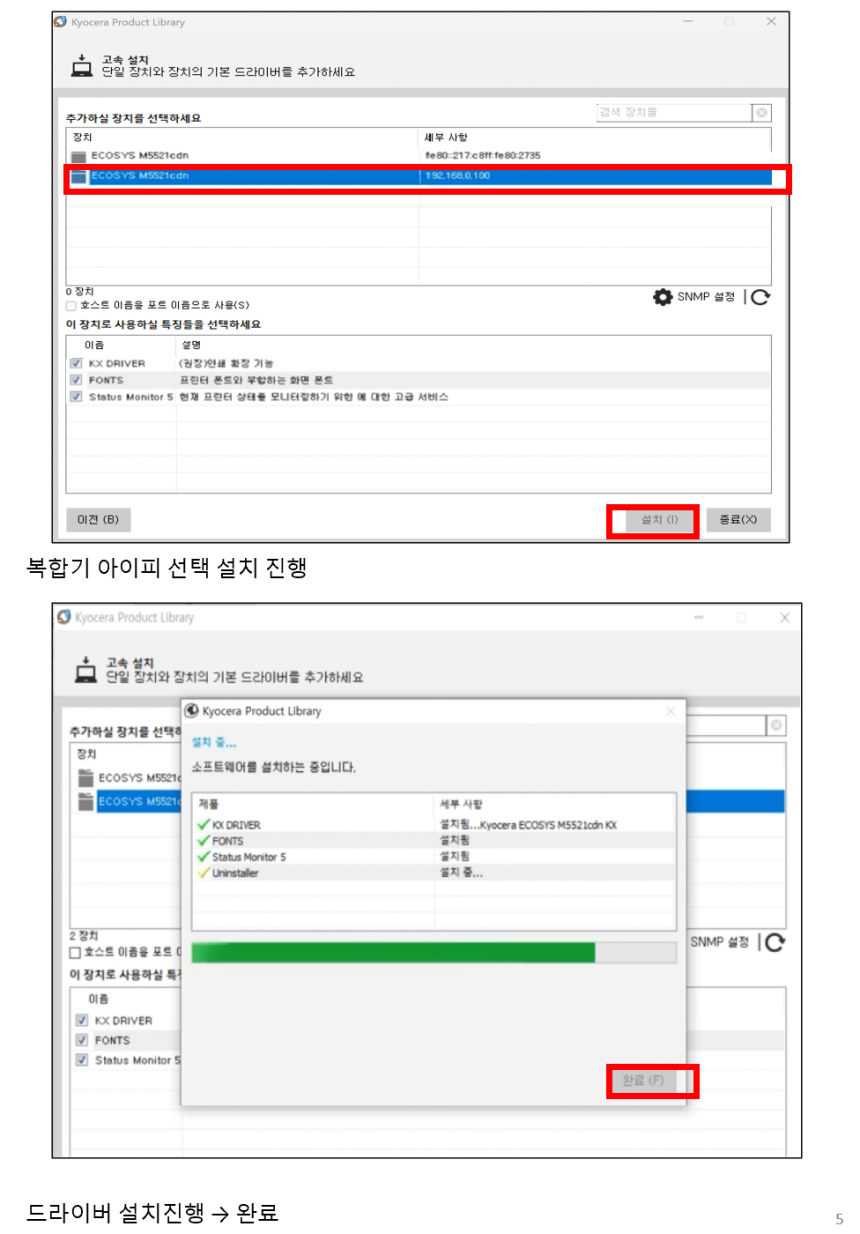This screenshot has width=860, height=1234.
Task: Refresh device list in upper window
Action: tap(761, 297)
